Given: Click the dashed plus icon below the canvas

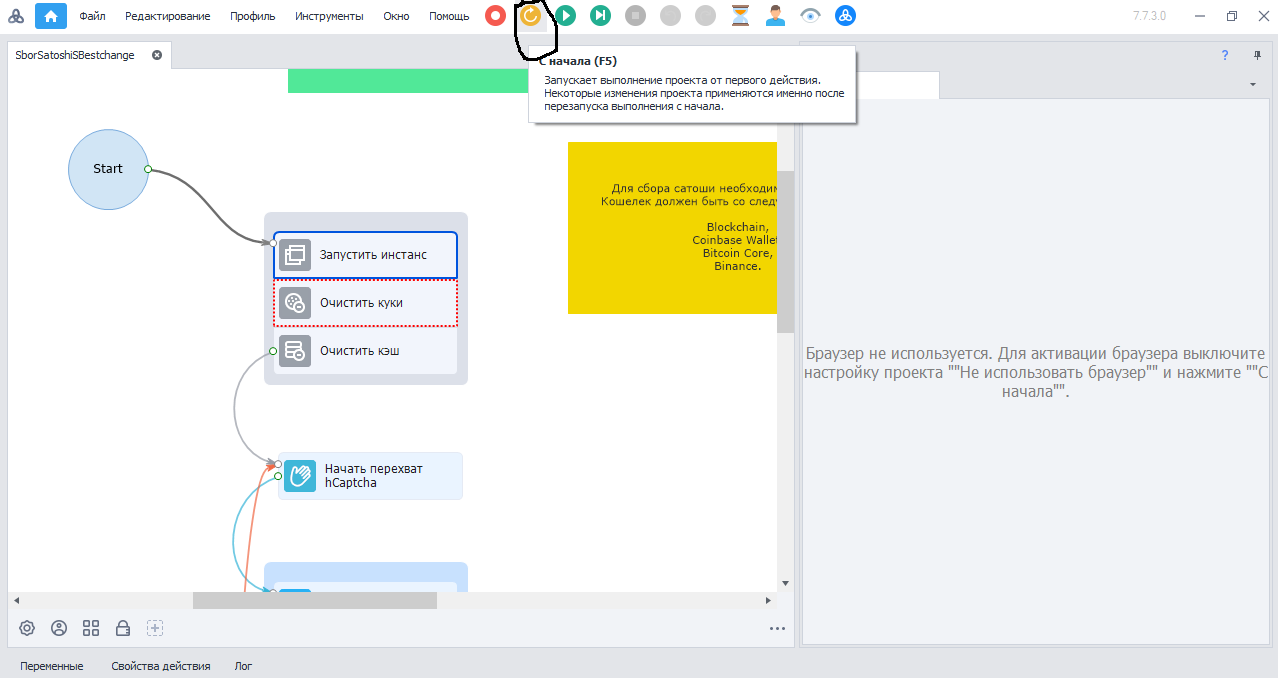Looking at the screenshot, I should pos(155,628).
